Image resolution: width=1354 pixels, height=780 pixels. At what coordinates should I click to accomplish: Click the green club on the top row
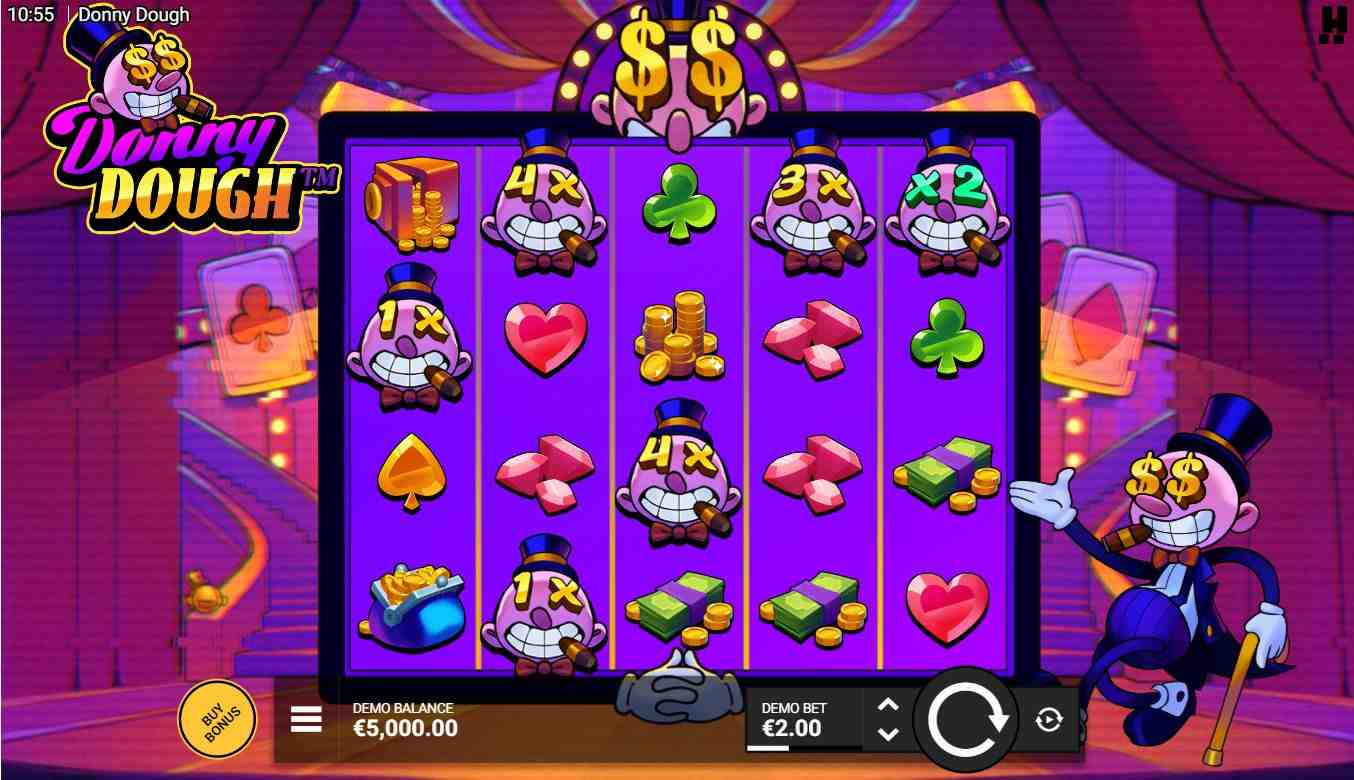tap(679, 201)
